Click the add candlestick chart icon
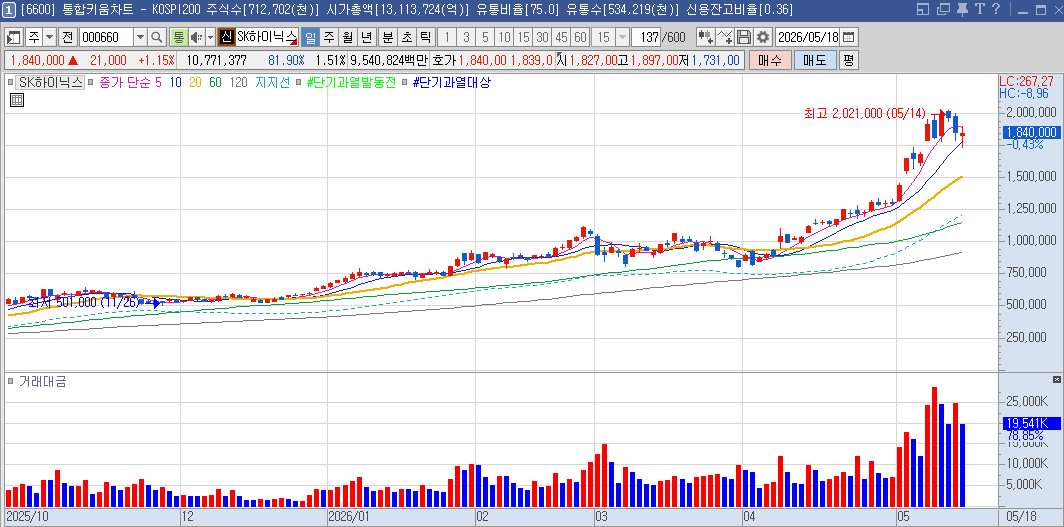 point(706,37)
